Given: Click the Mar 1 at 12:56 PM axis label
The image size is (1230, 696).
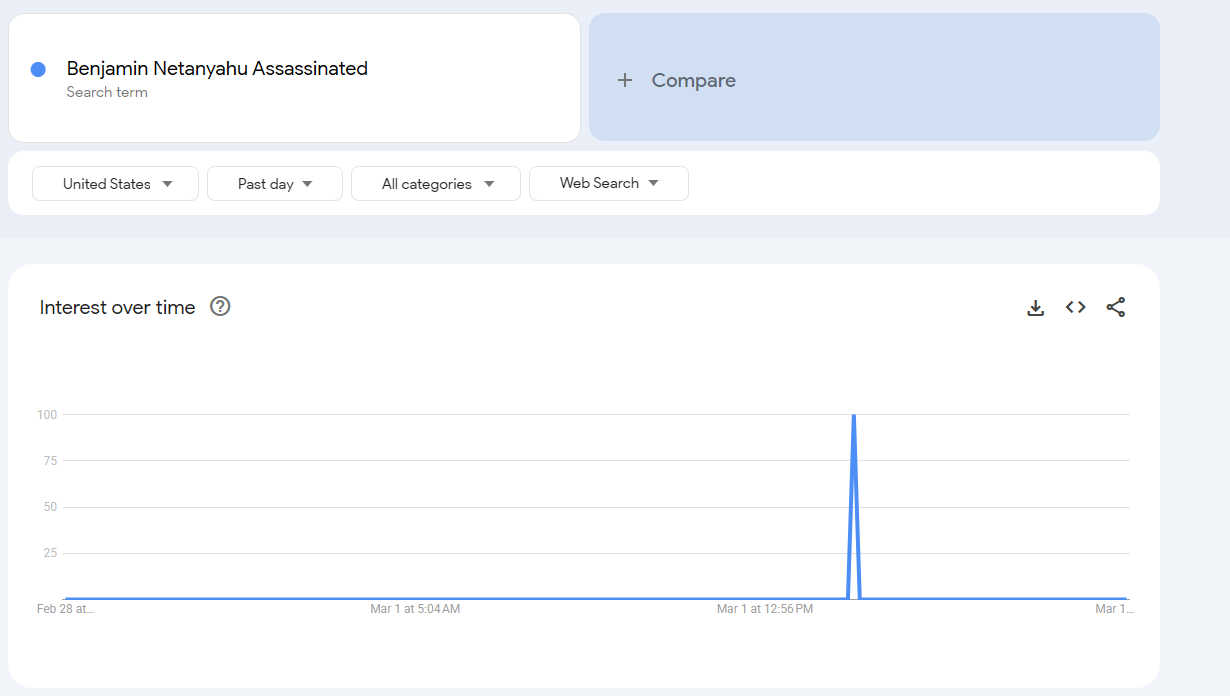Looking at the screenshot, I should [x=765, y=608].
